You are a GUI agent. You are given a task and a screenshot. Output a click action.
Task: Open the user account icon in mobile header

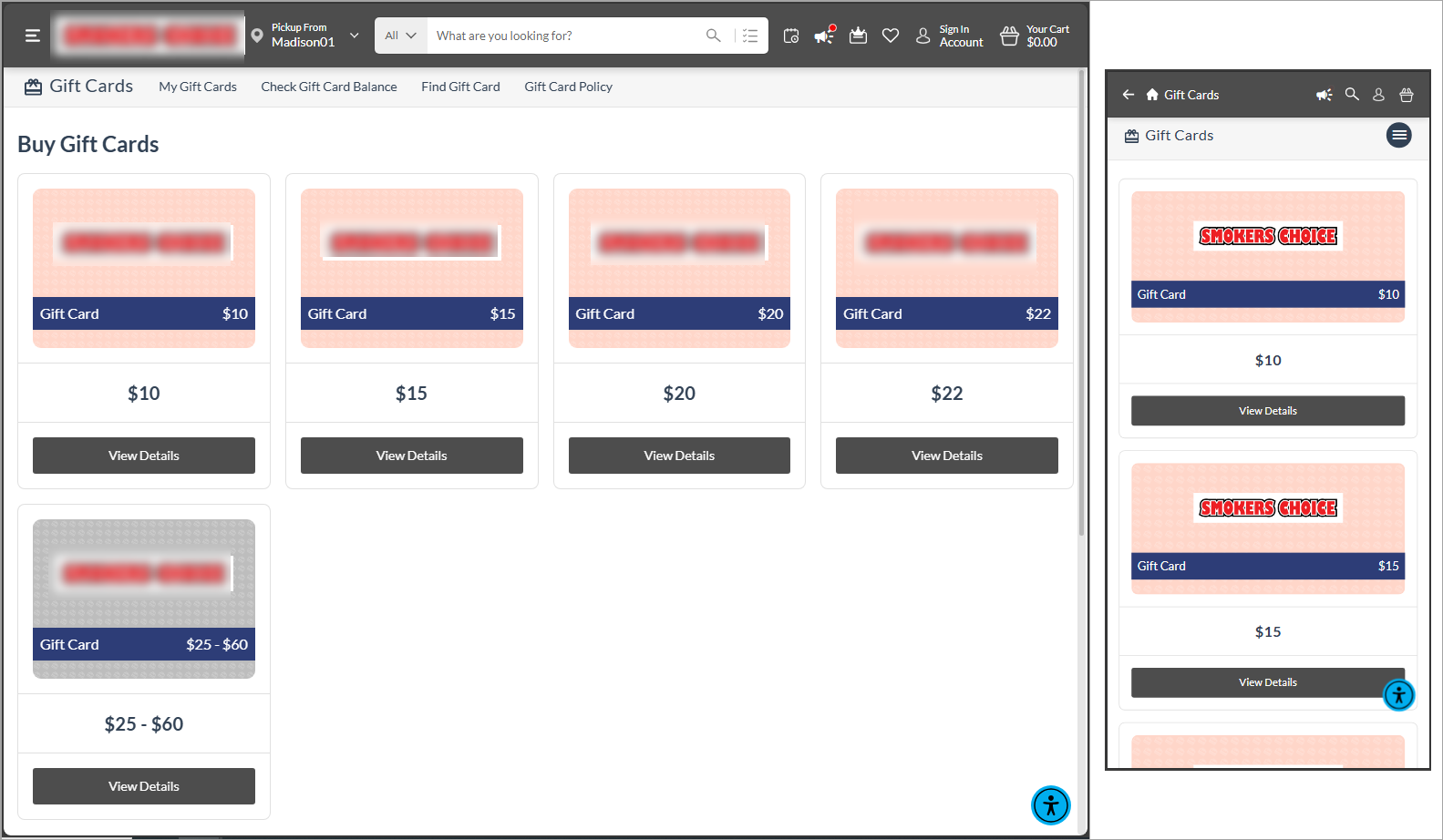point(1378,95)
